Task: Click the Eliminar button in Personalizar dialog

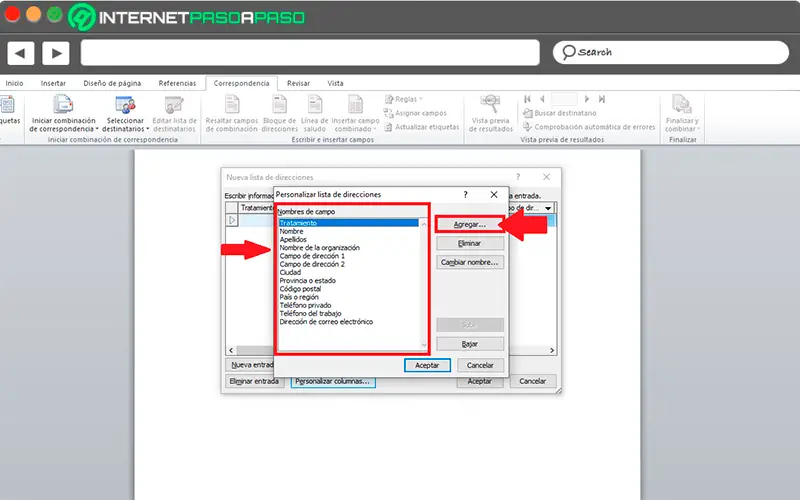Action: 469,243
